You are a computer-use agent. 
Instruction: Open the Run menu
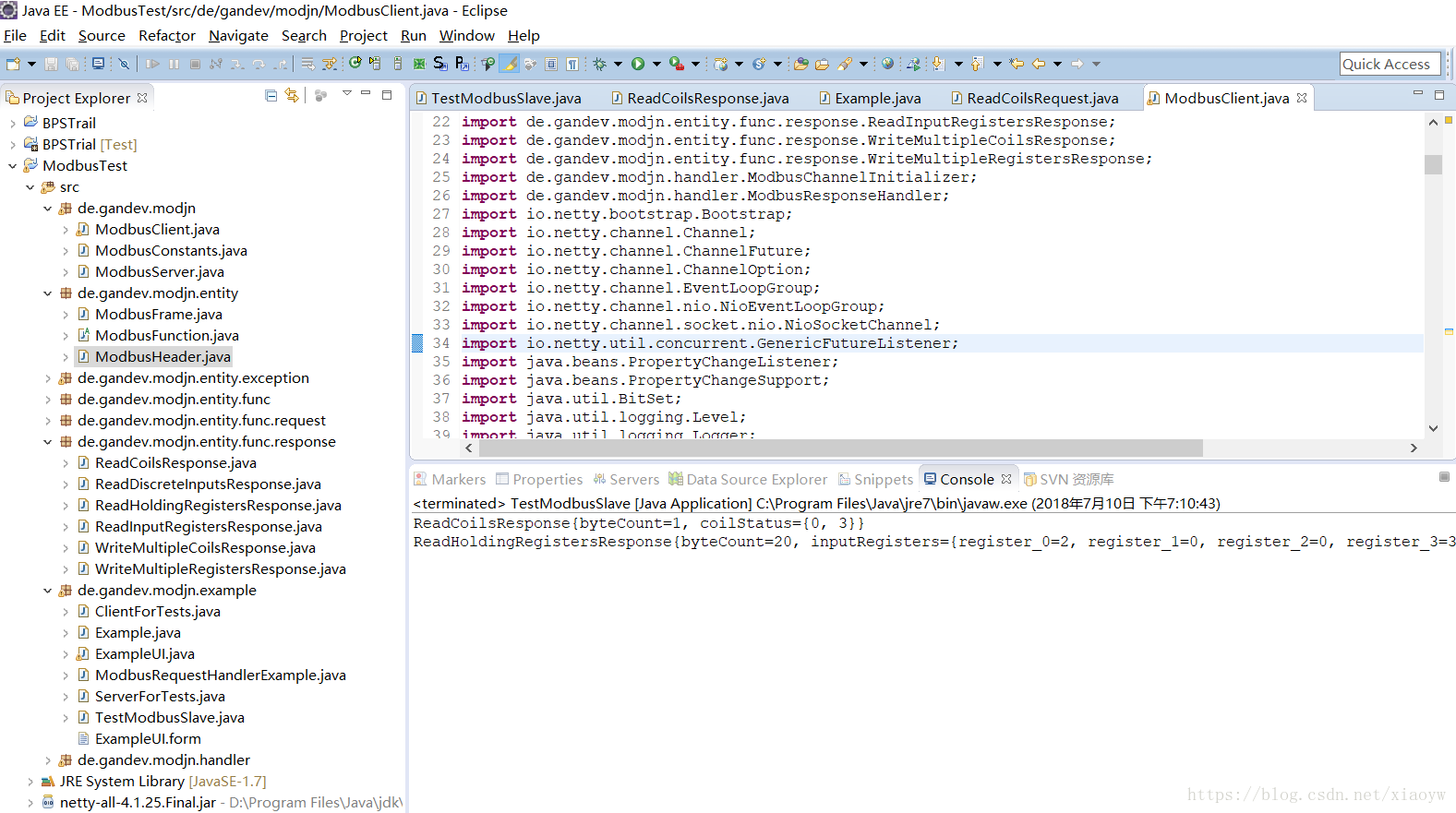[414, 35]
